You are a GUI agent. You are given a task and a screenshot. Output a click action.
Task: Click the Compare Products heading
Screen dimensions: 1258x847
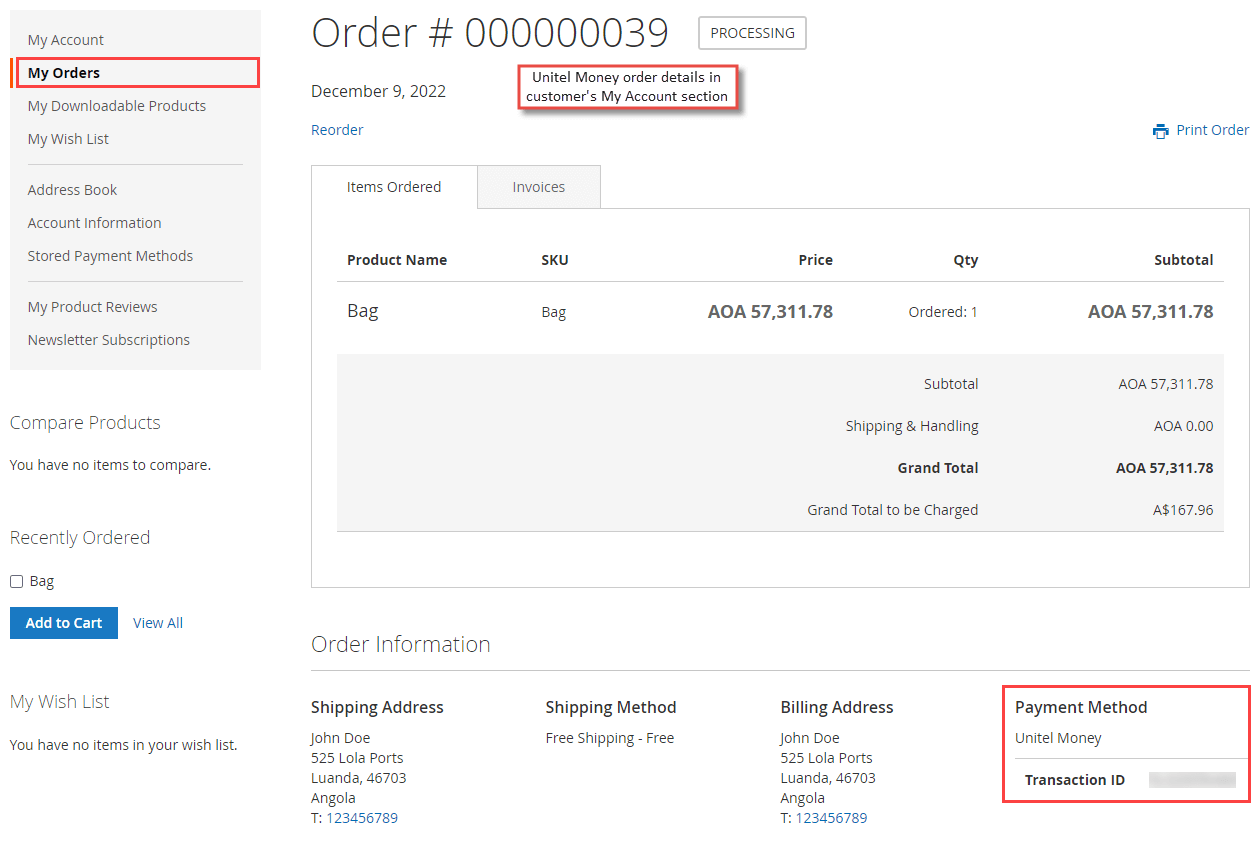tap(85, 423)
